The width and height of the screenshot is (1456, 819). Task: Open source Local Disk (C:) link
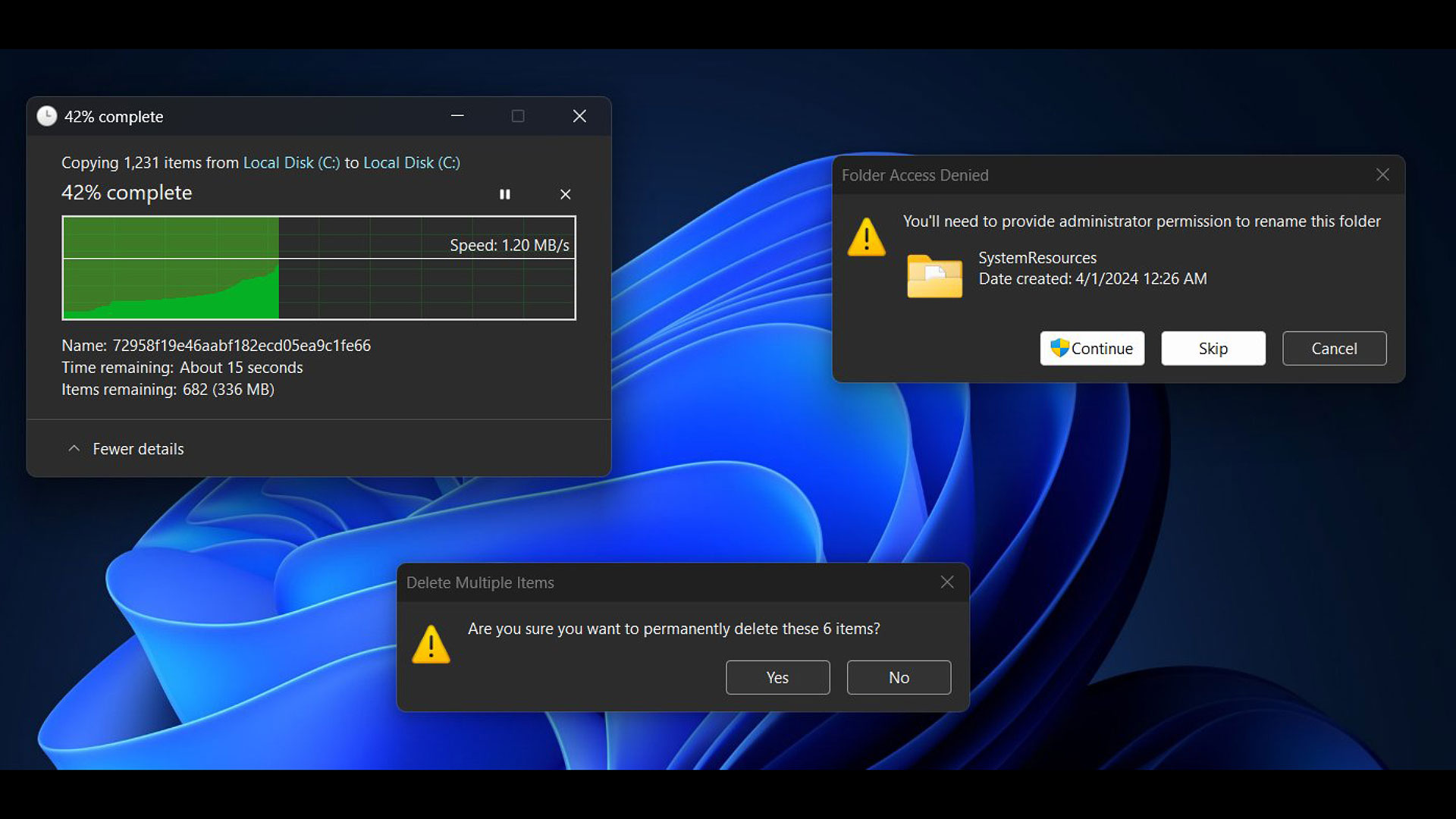291,162
